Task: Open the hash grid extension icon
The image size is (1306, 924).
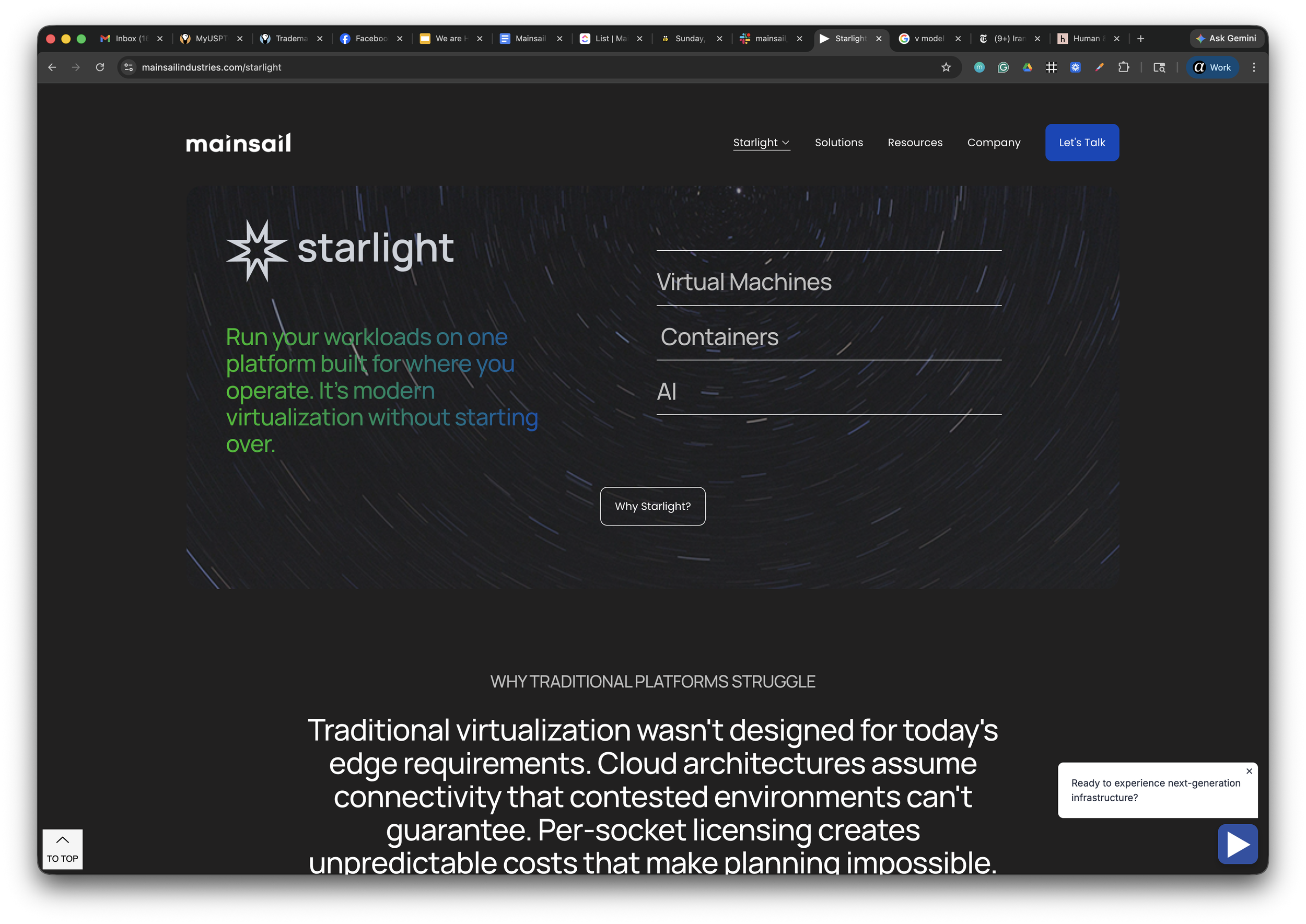Action: click(1051, 67)
